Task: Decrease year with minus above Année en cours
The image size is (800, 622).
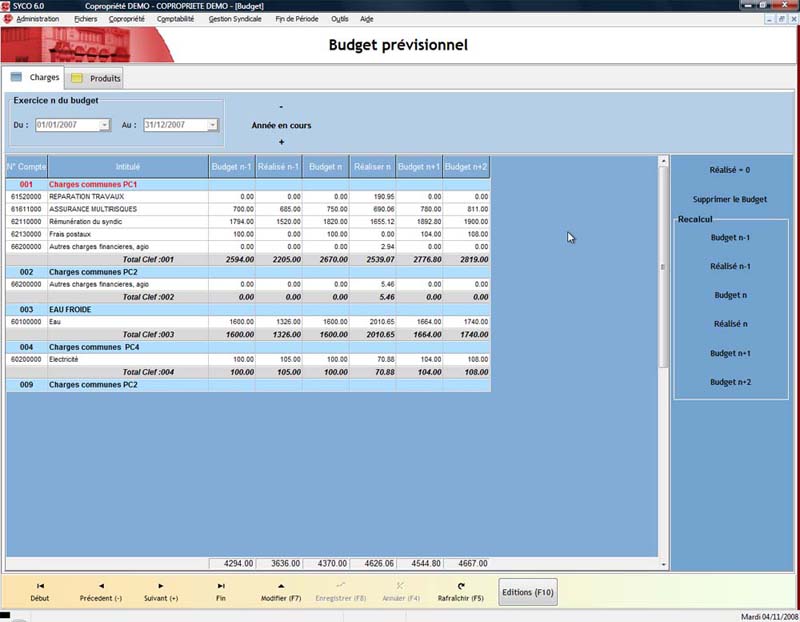Action: pos(281,107)
